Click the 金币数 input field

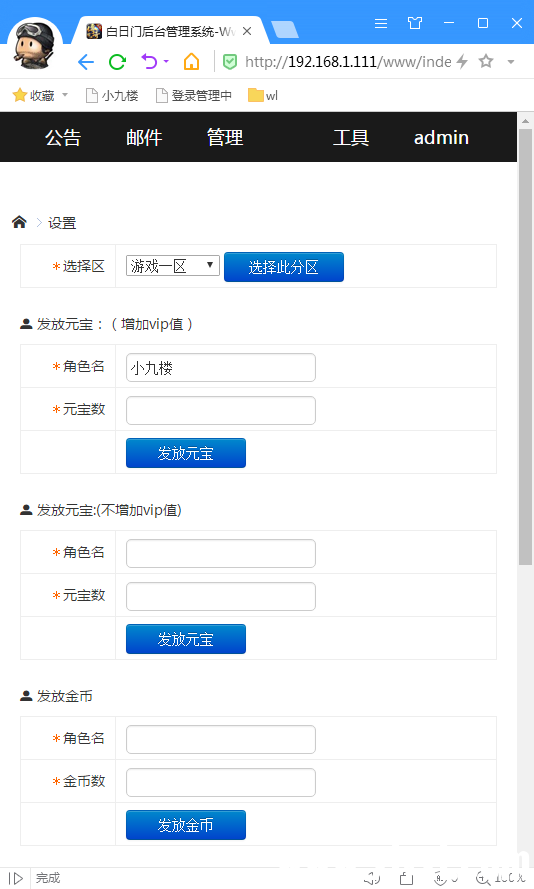coord(221,782)
